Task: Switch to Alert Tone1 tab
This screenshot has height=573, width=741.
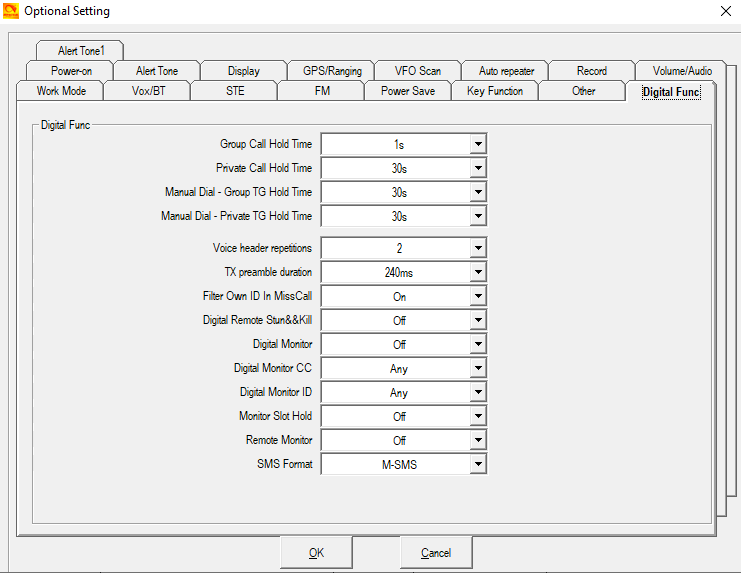Action: point(80,51)
